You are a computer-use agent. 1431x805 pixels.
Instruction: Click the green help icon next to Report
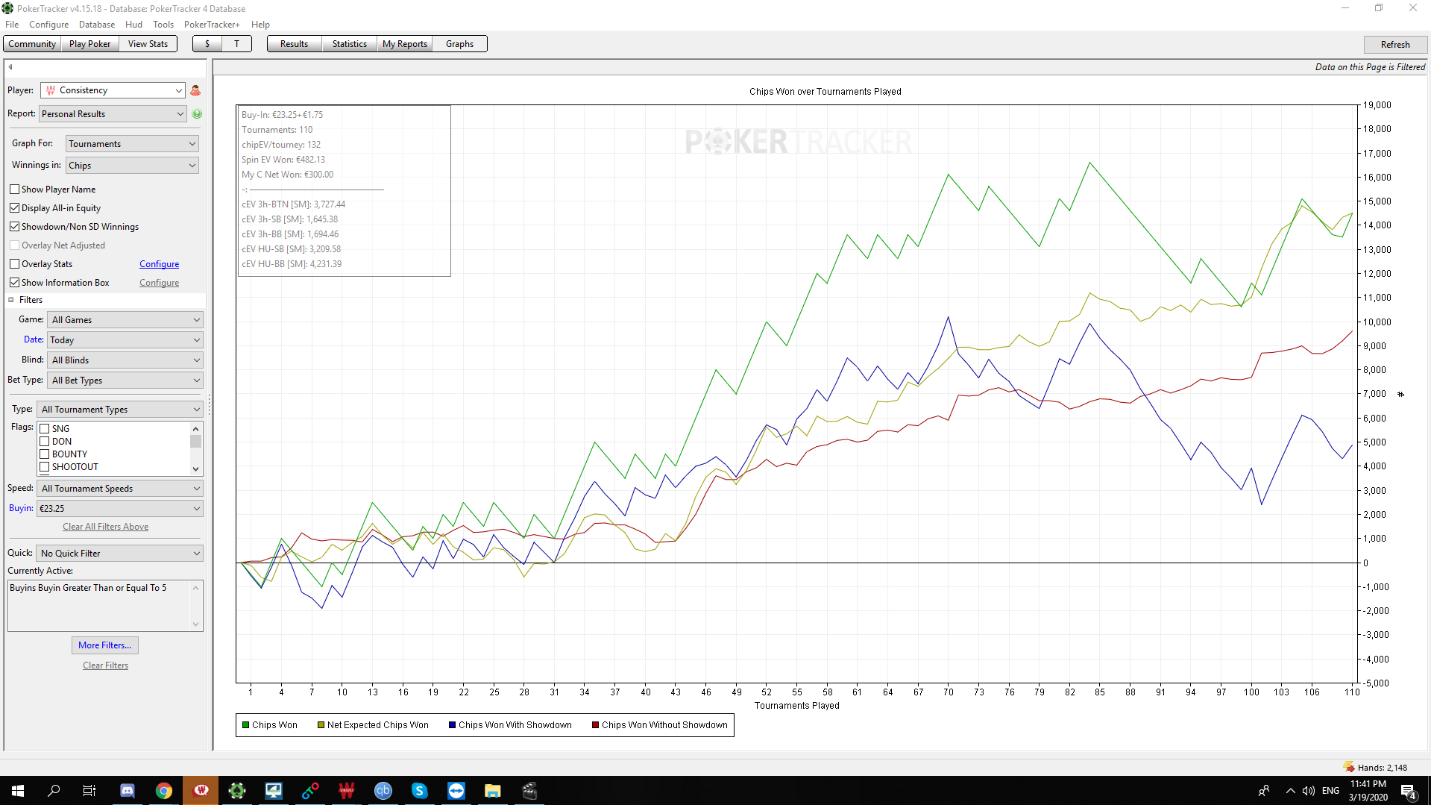196,114
